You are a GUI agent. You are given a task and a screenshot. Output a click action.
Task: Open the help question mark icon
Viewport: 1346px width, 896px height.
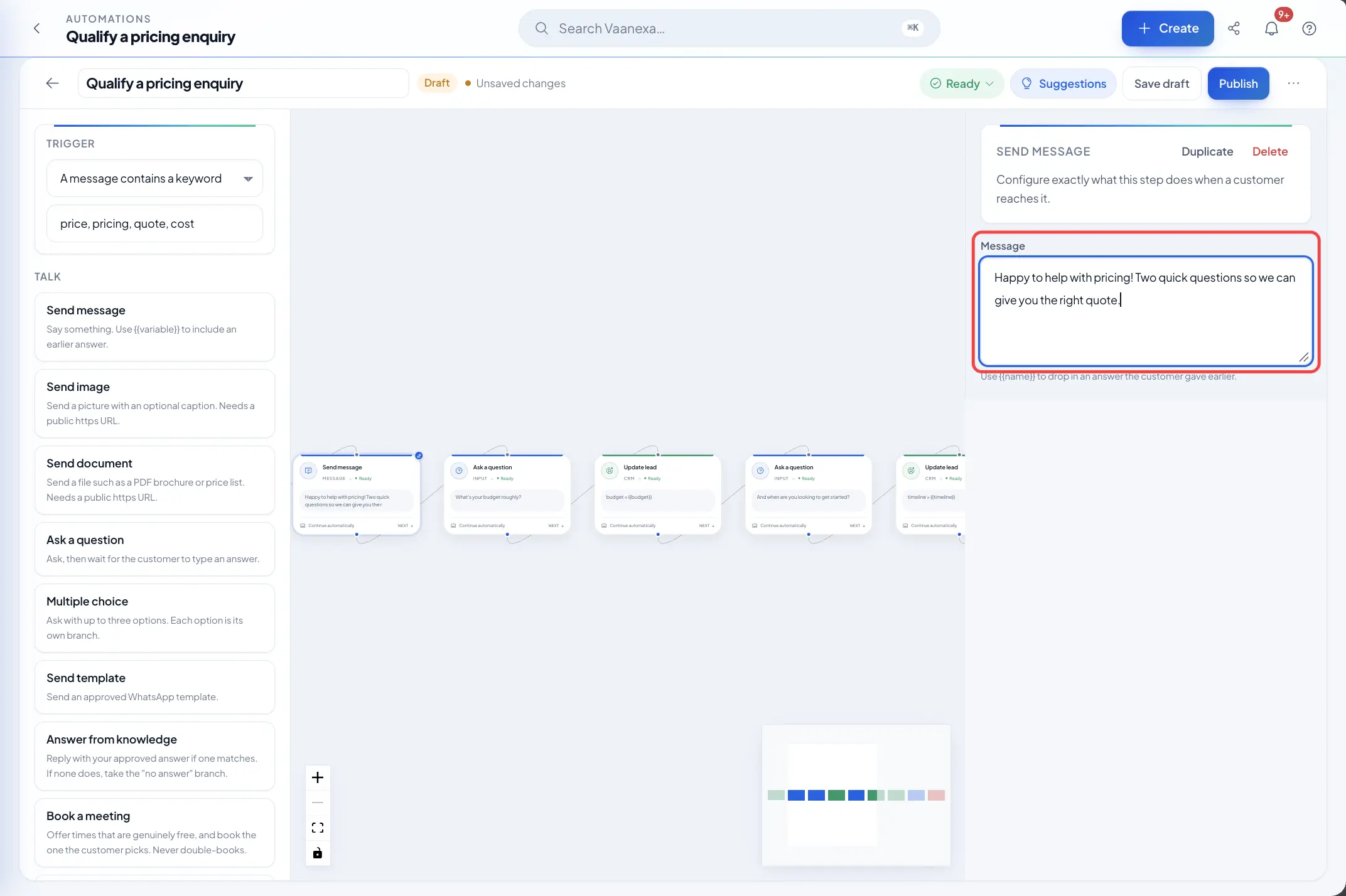[x=1309, y=28]
